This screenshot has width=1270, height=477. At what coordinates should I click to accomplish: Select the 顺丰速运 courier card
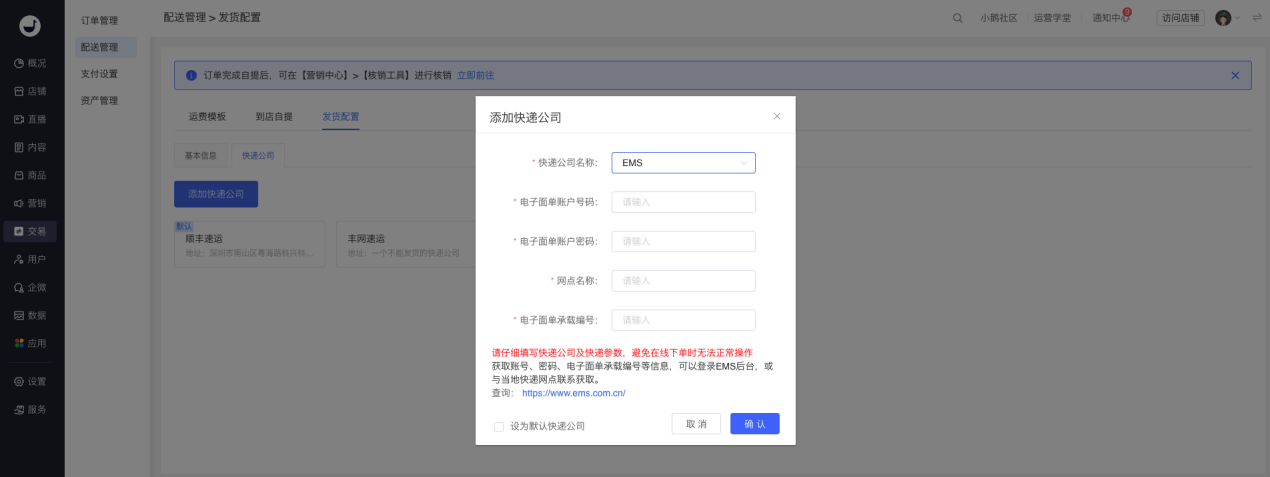point(250,244)
